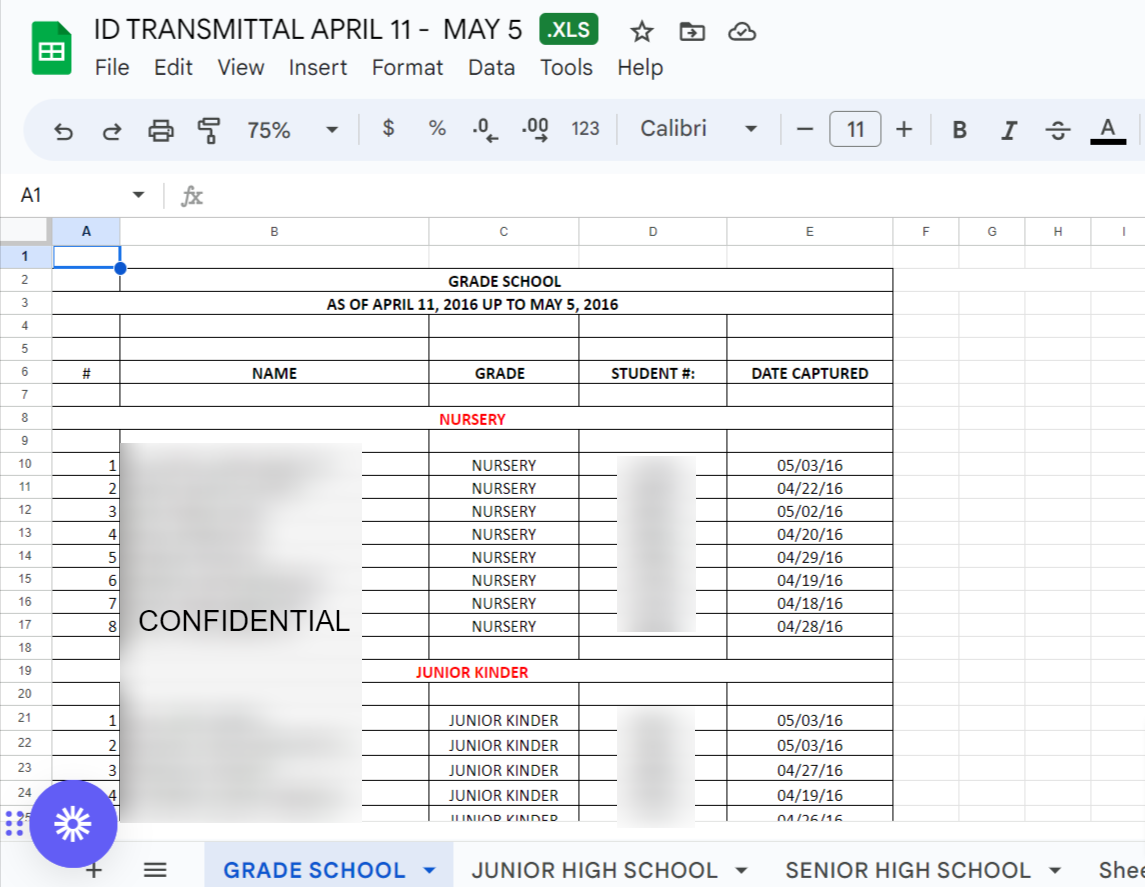This screenshot has height=887, width=1145.
Task: Open the Edit menu
Action: 173,67
